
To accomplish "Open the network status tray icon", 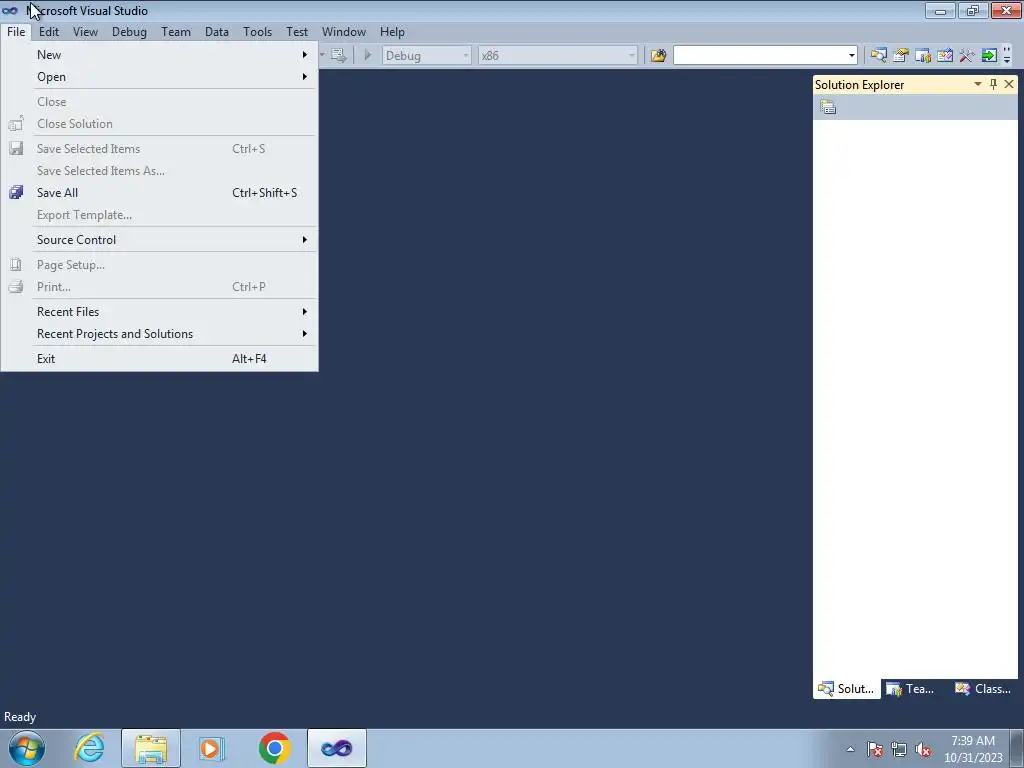I will click(899, 749).
